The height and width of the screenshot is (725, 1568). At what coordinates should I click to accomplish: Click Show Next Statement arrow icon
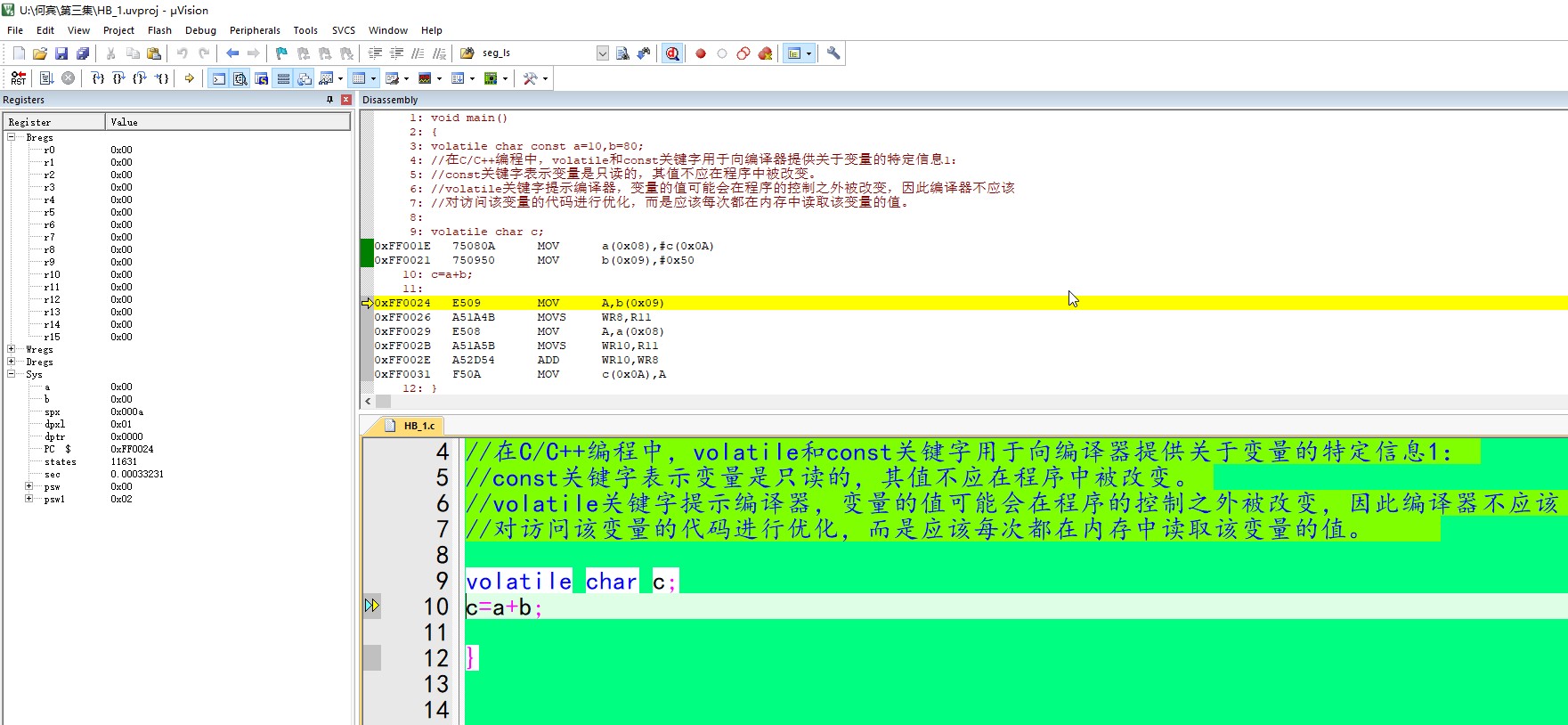click(x=190, y=78)
